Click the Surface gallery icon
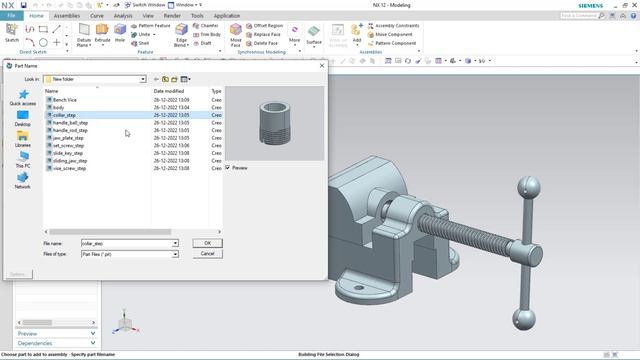Screen dimensions: 640x360 point(314,31)
